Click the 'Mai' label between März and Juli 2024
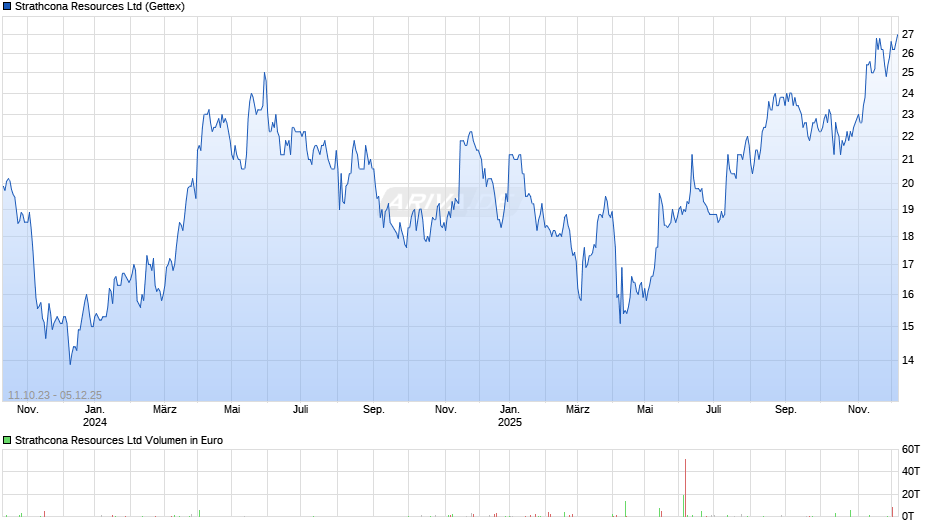This screenshot has height=526, width=940. 232,409
